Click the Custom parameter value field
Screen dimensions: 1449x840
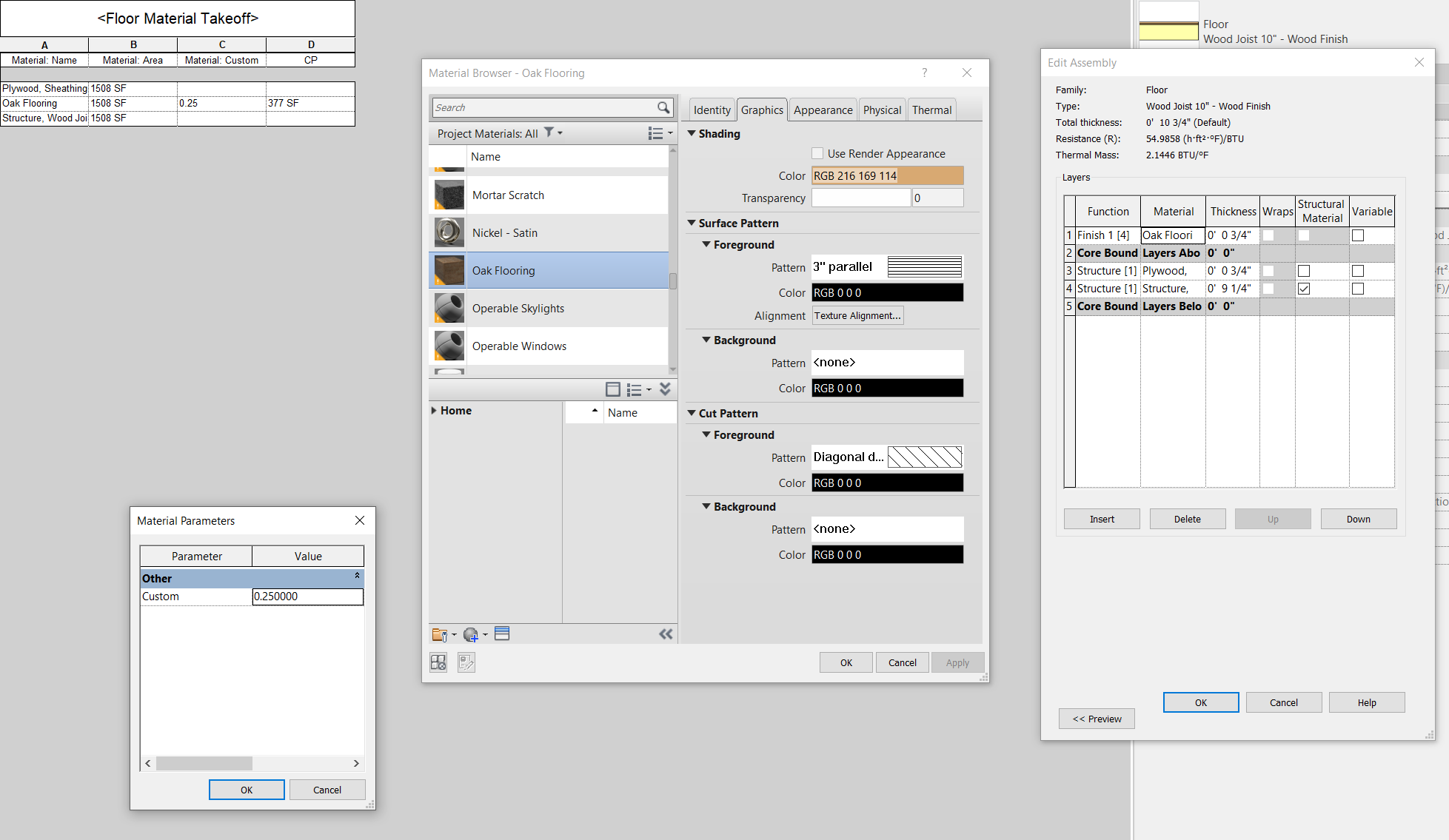(x=307, y=597)
